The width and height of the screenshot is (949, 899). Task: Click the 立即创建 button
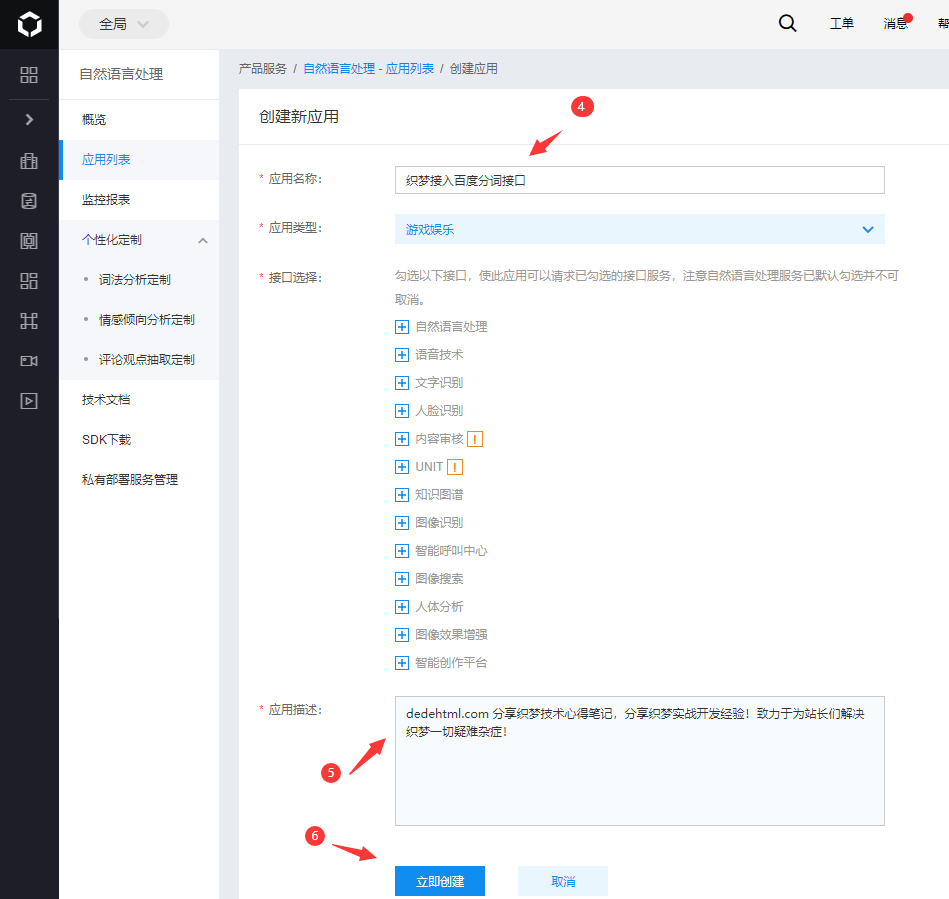click(x=439, y=881)
